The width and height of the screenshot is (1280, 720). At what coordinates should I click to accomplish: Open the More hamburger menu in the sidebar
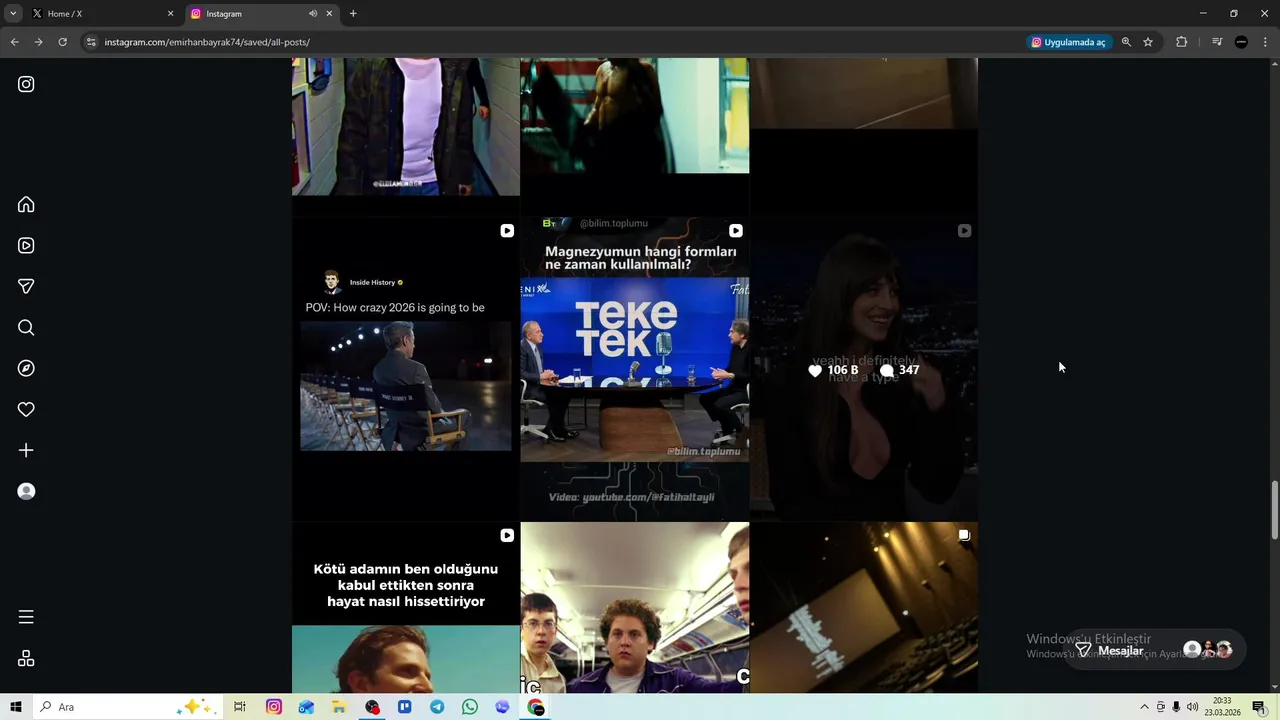[26, 617]
